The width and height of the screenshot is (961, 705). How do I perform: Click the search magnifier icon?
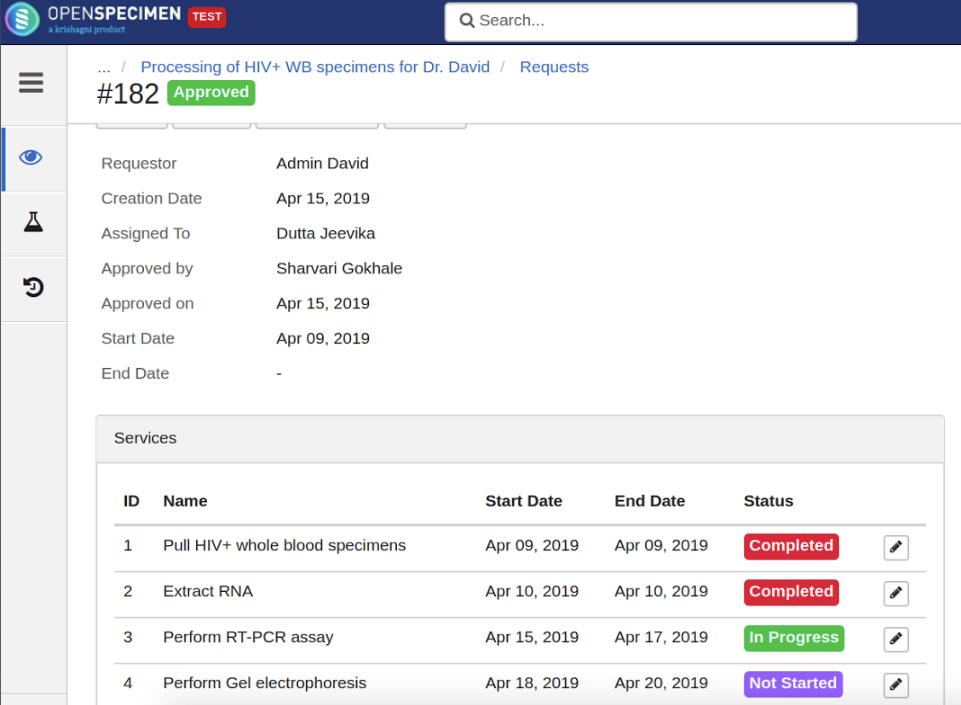pos(466,21)
